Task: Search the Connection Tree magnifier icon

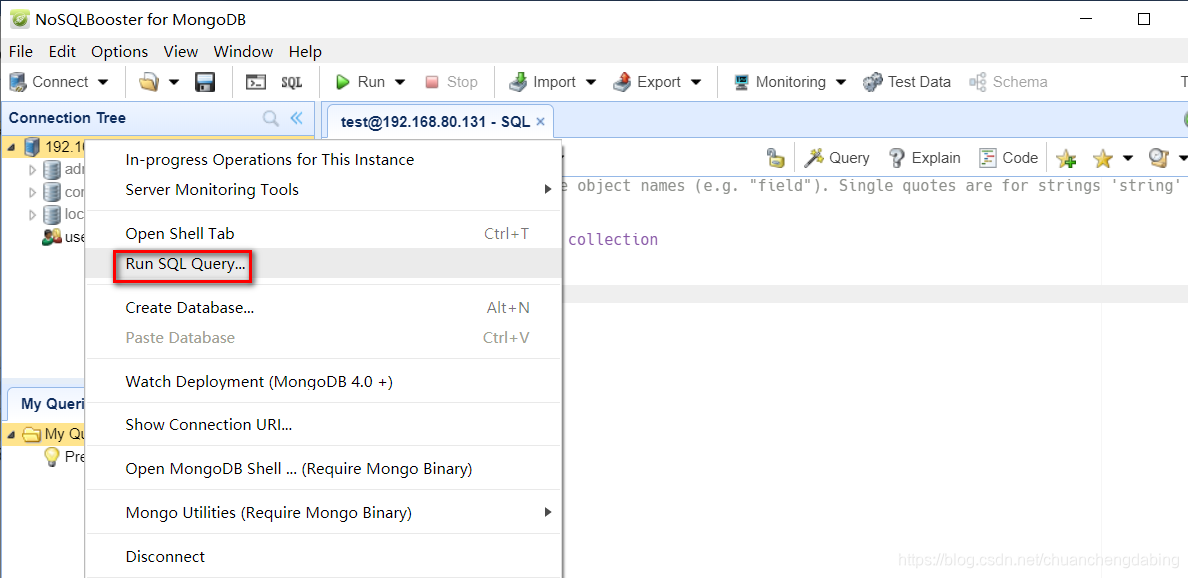Action: click(270, 118)
